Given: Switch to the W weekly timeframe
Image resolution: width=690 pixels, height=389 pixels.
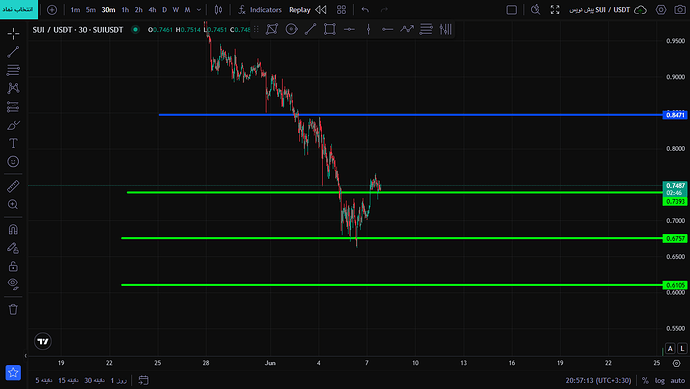Looking at the screenshot, I should pyautogui.click(x=176, y=10).
